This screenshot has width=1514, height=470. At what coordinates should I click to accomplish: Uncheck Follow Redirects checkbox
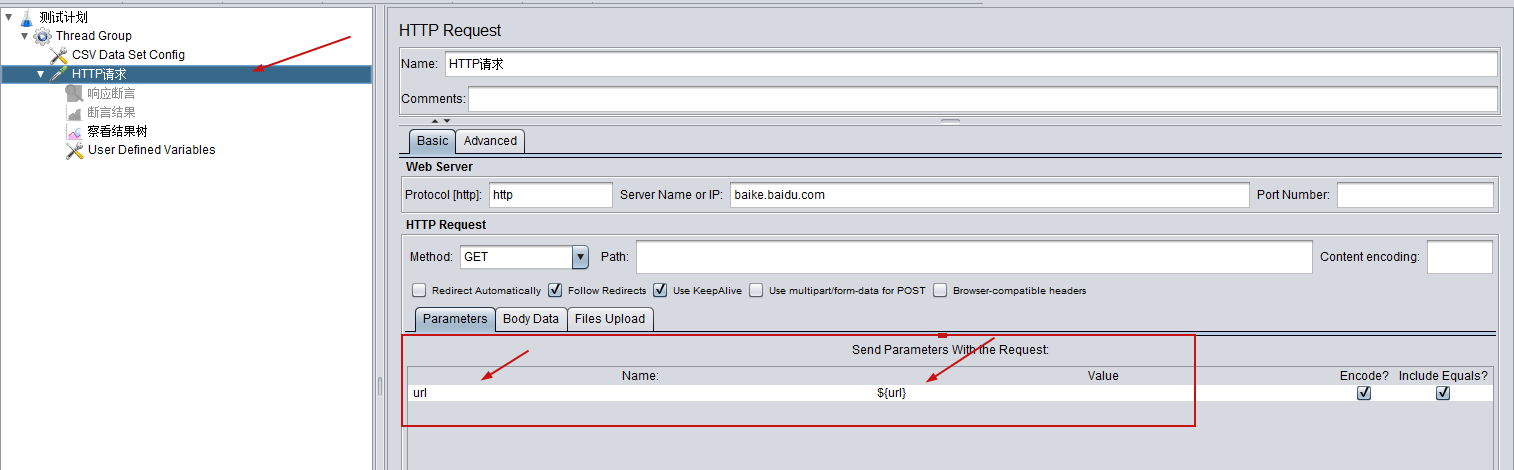tap(555, 291)
